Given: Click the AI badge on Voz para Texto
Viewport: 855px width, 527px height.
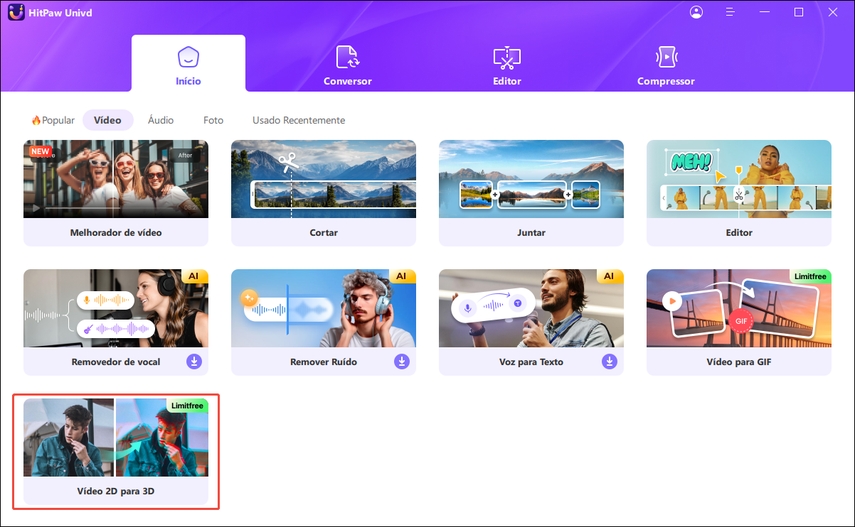Looking at the screenshot, I should pos(609,276).
